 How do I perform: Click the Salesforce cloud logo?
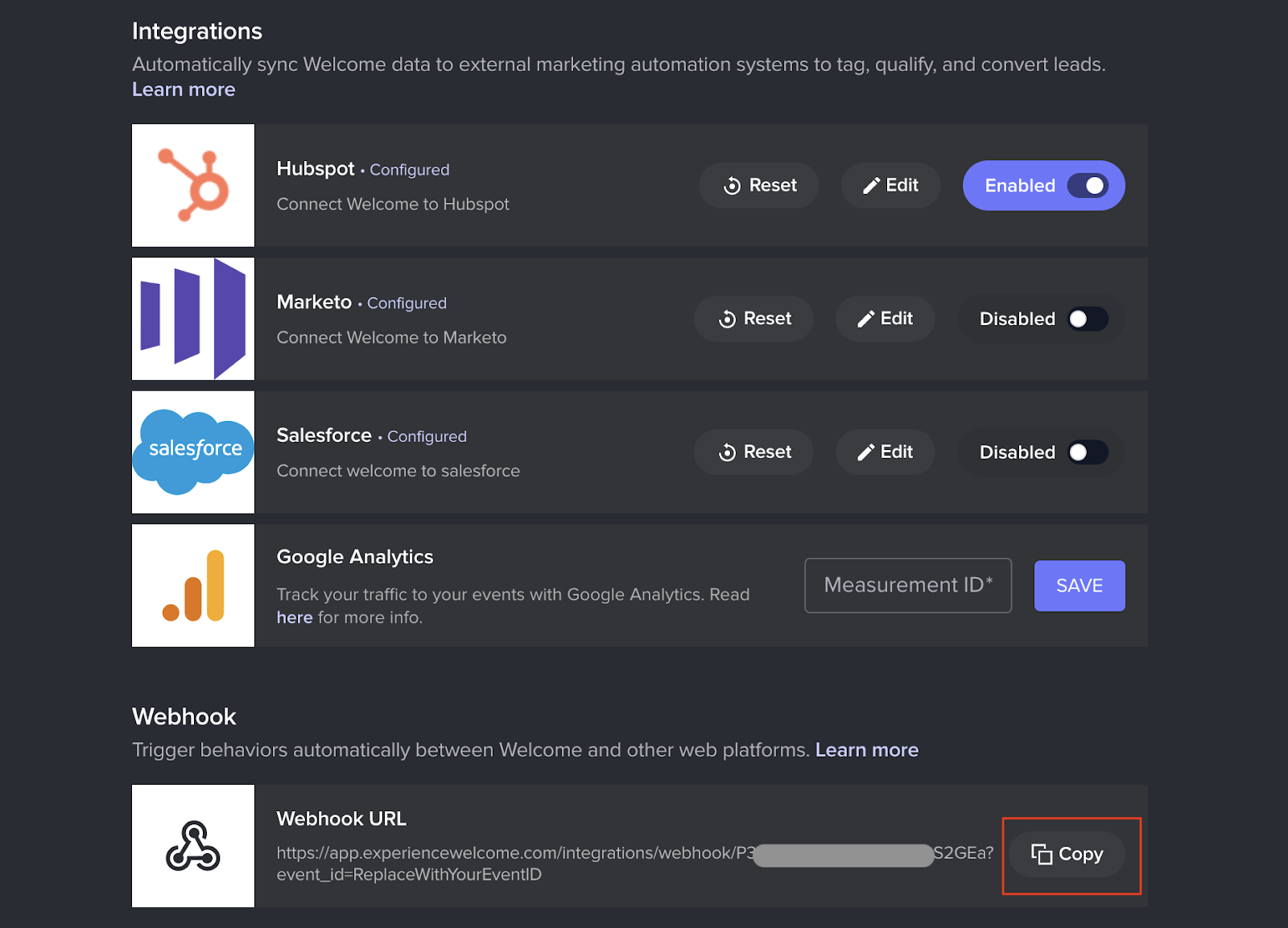193,452
